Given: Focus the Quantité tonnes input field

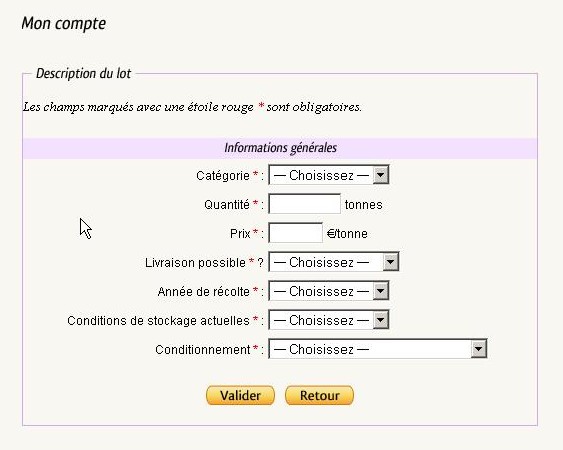Looking at the screenshot, I should (304, 204).
